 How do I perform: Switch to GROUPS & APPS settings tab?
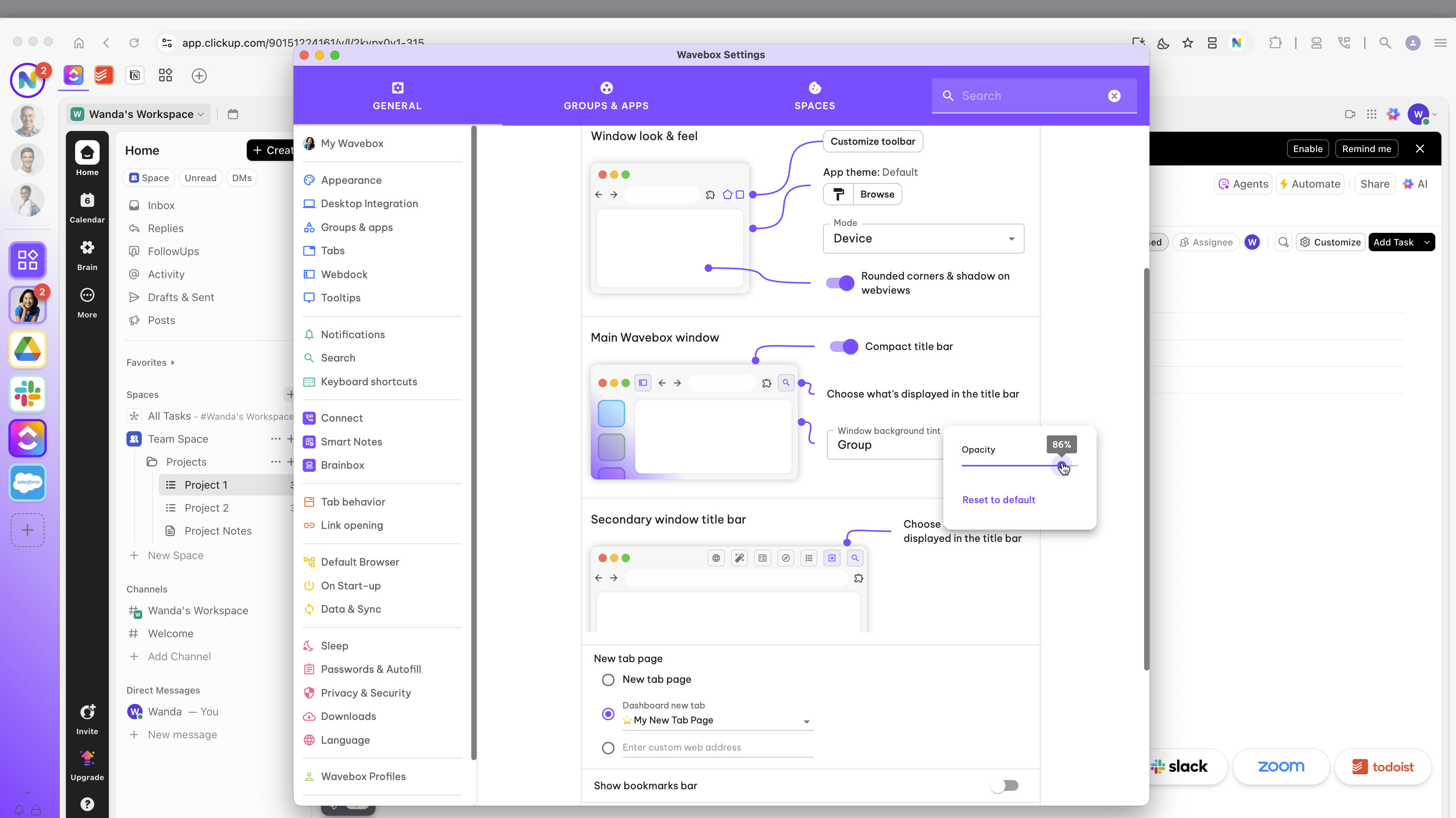tap(606, 96)
